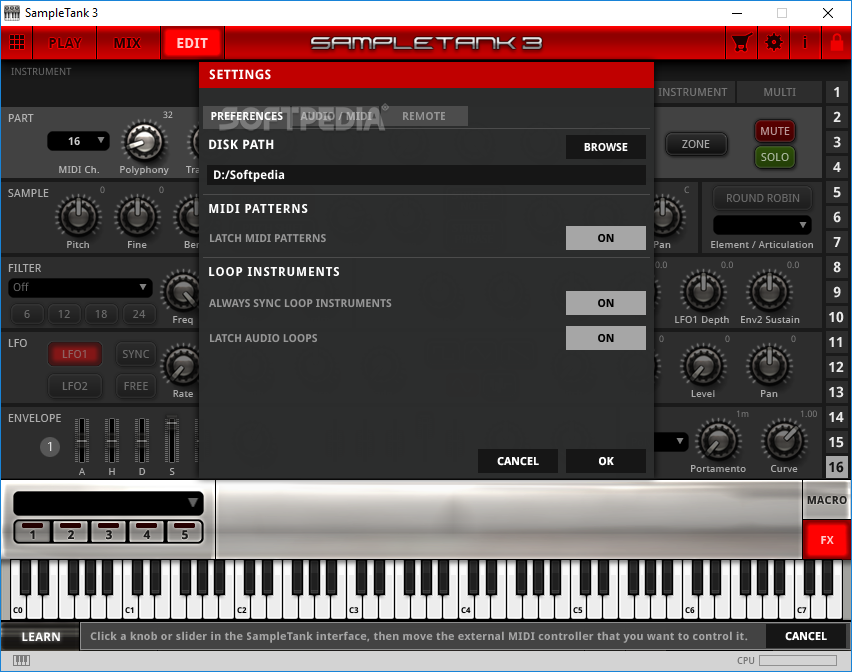
Task: Open the info icon
Action: click(x=805, y=42)
